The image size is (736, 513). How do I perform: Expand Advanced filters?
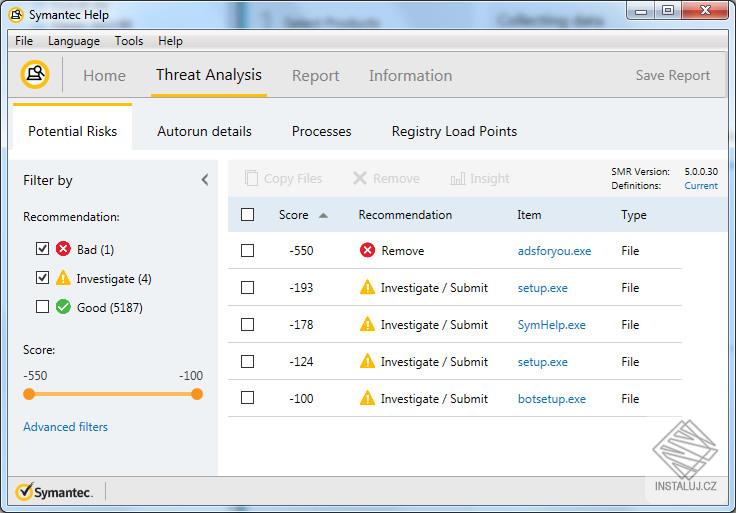click(x=65, y=427)
